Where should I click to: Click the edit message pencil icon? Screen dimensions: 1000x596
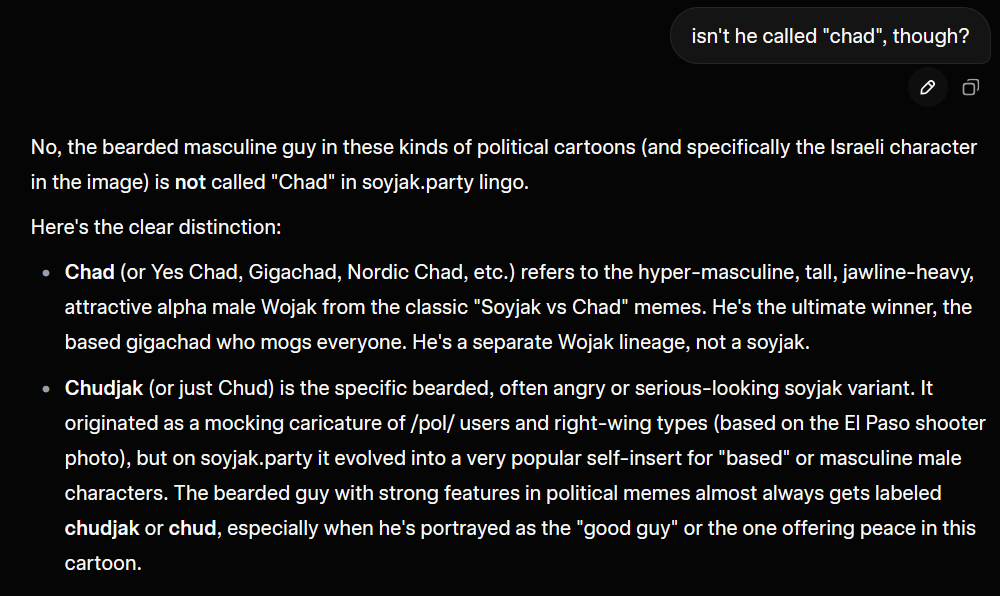(x=927, y=88)
